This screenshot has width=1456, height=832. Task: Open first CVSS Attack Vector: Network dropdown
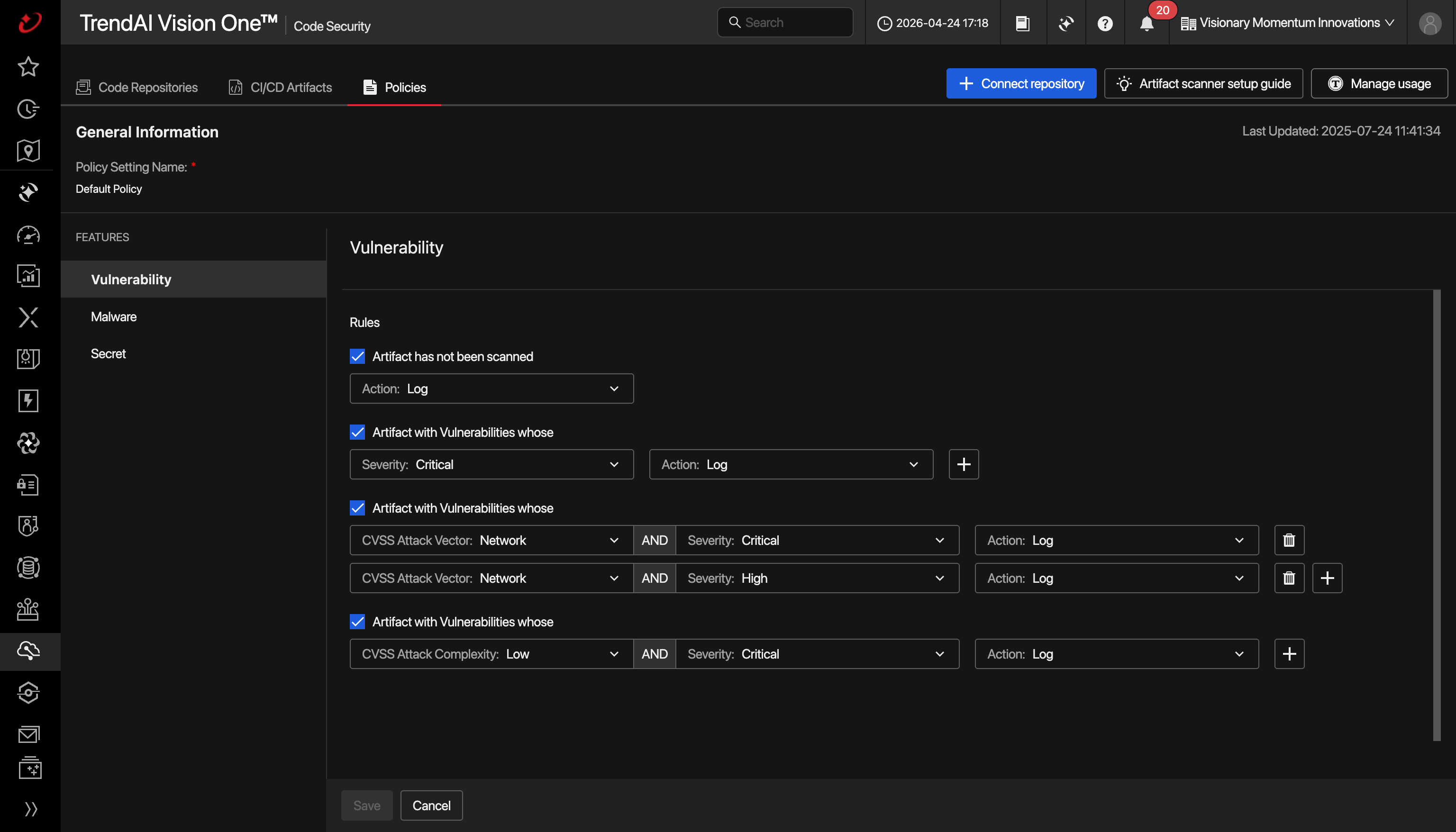click(491, 540)
